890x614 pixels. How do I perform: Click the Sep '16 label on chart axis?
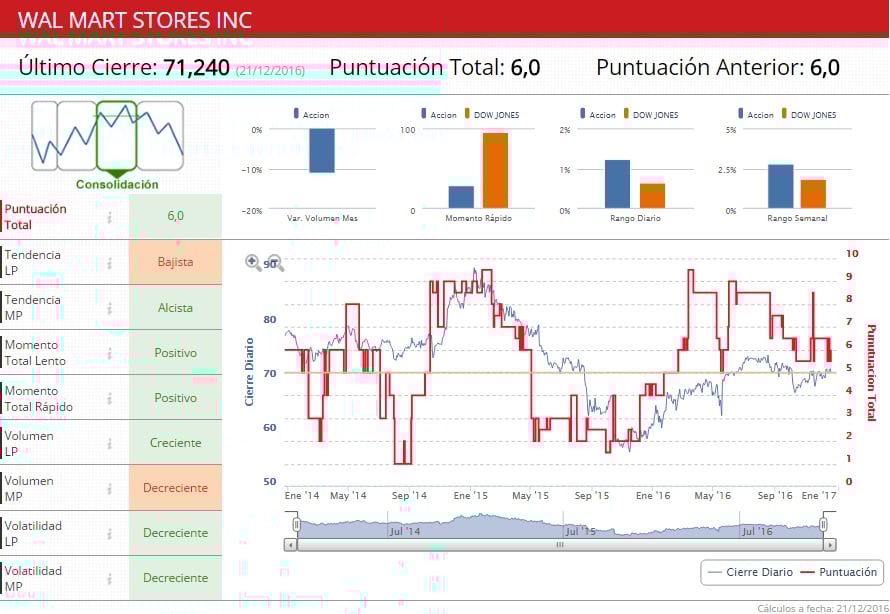[775, 495]
